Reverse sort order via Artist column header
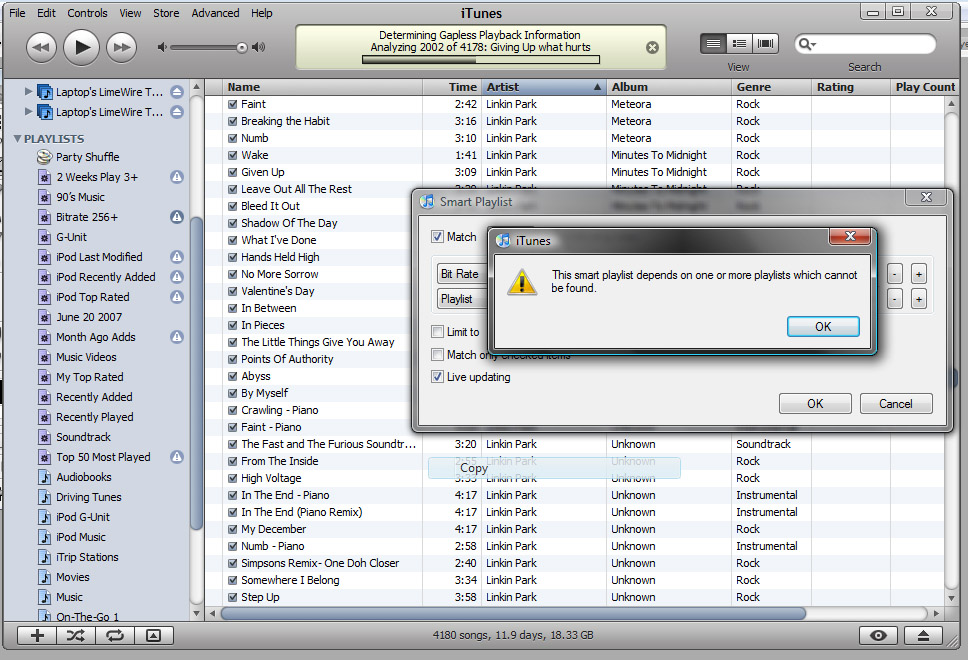The height and width of the screenshot is (660, 968). tap(544, 87)
